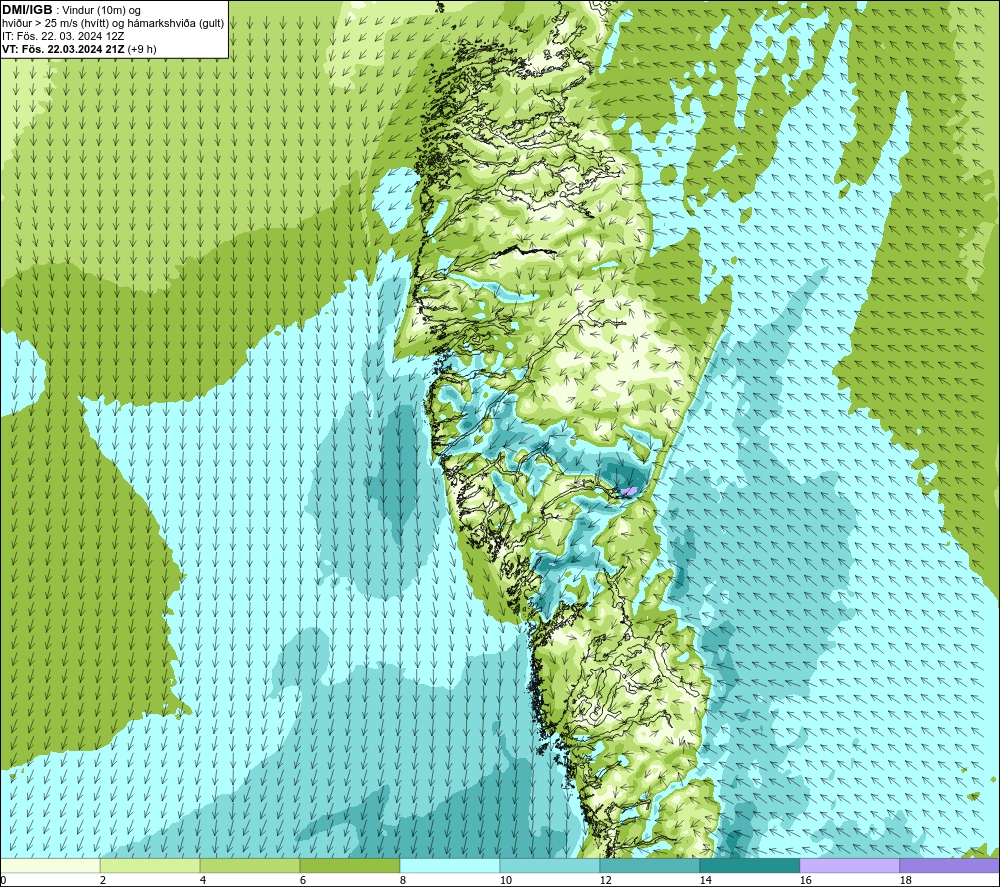Viewport: 1000px width, 887px height.
Task: Click the 12–14 m/s teal legend swatch
Action: pyautogui.click(x=649, y=865)
